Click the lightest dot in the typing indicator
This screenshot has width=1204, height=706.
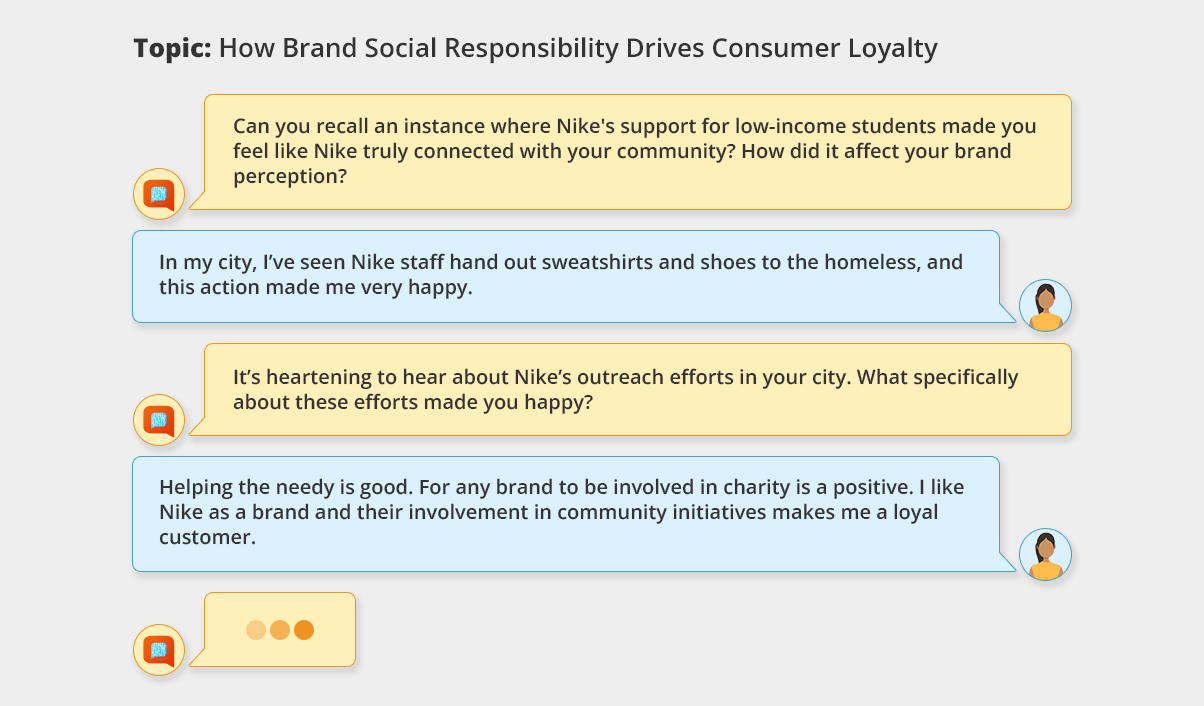tap(256, 630)
